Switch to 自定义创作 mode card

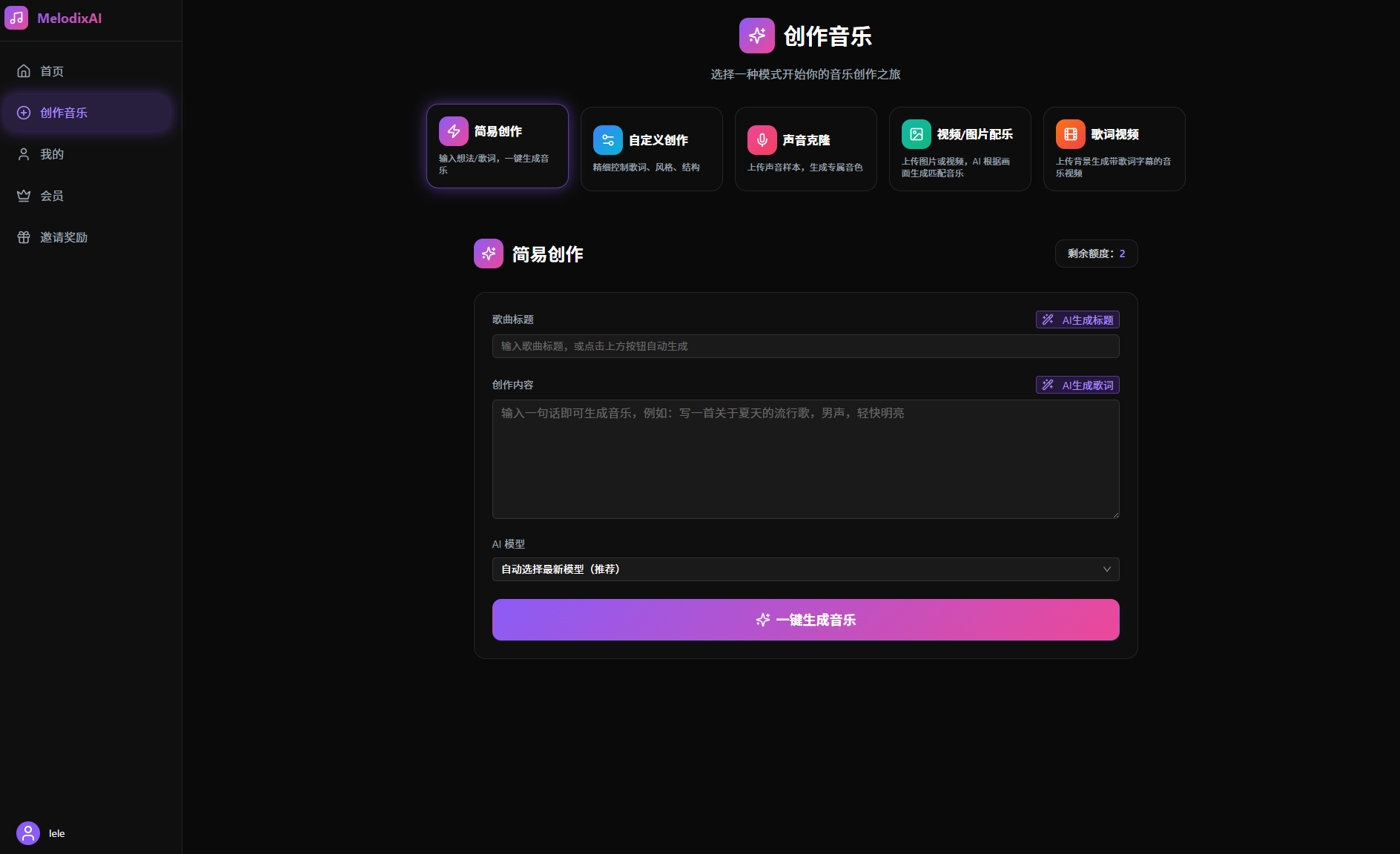(652, 149)
